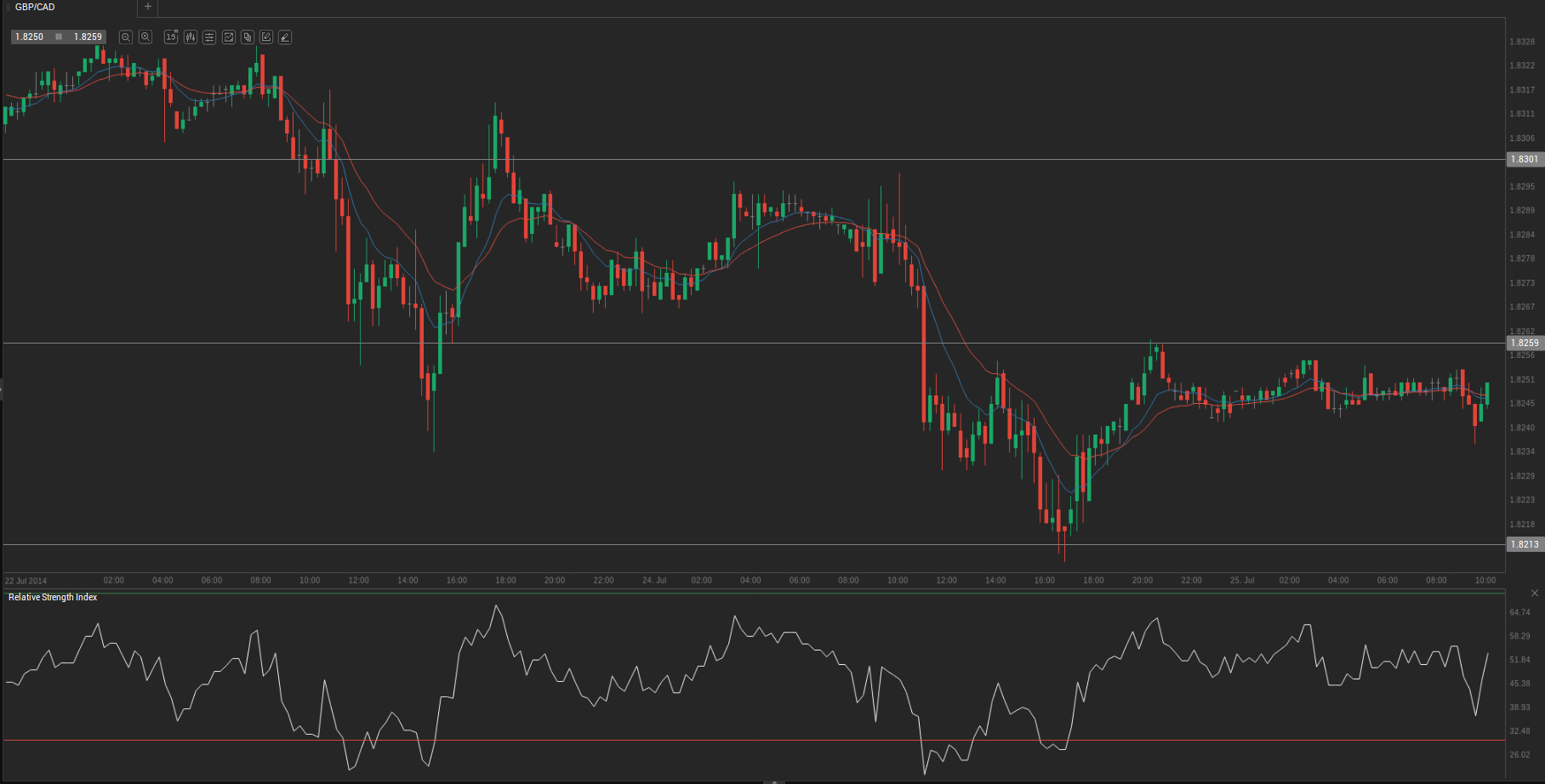The image size is (1545, 784).
Task: Open the 15-minute timeframe selector
Action: [x=171, y=37]
